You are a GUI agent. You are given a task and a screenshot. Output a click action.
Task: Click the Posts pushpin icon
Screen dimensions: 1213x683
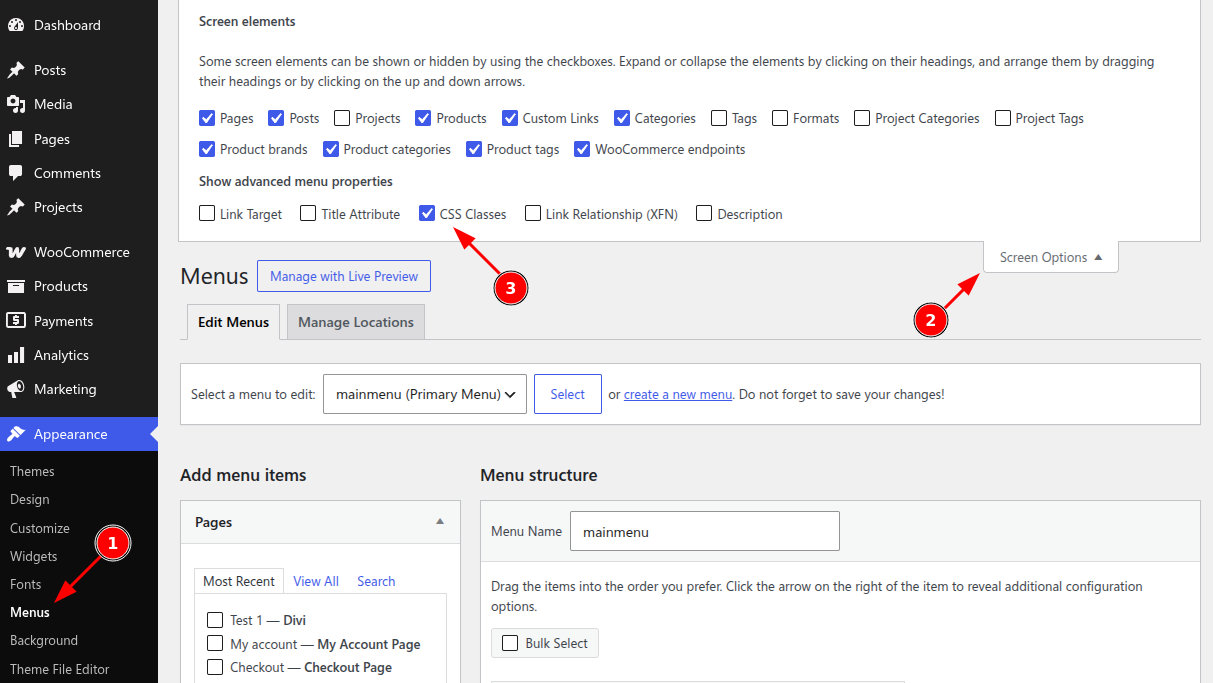pos(16,70)
